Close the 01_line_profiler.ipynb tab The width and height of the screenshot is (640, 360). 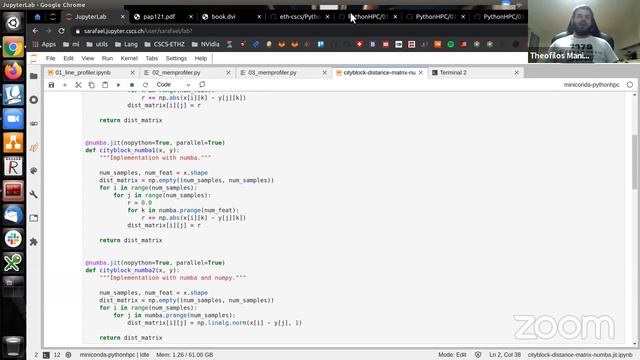pyautogui.click(x=132, y=73)
